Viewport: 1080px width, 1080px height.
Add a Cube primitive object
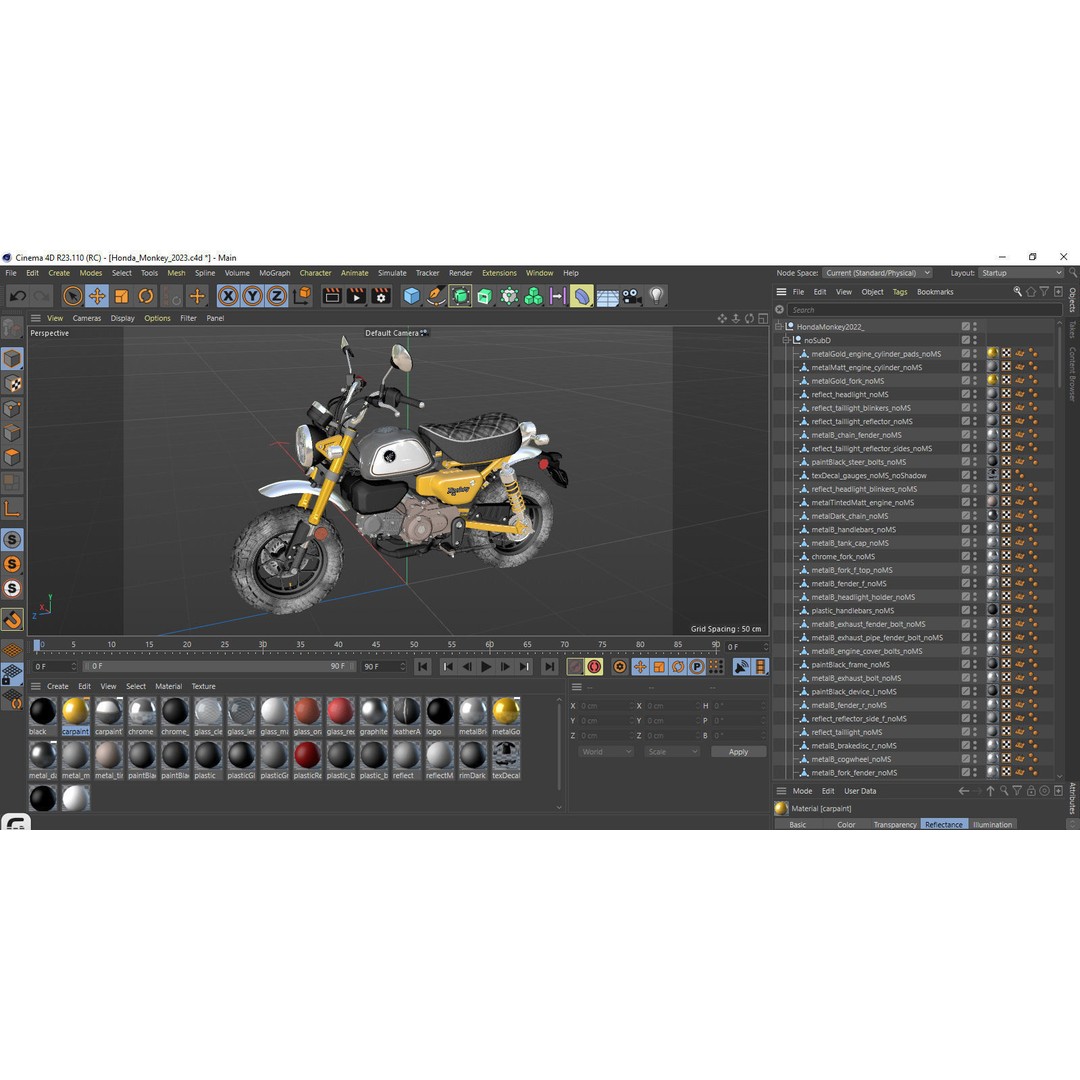(411, 296)
